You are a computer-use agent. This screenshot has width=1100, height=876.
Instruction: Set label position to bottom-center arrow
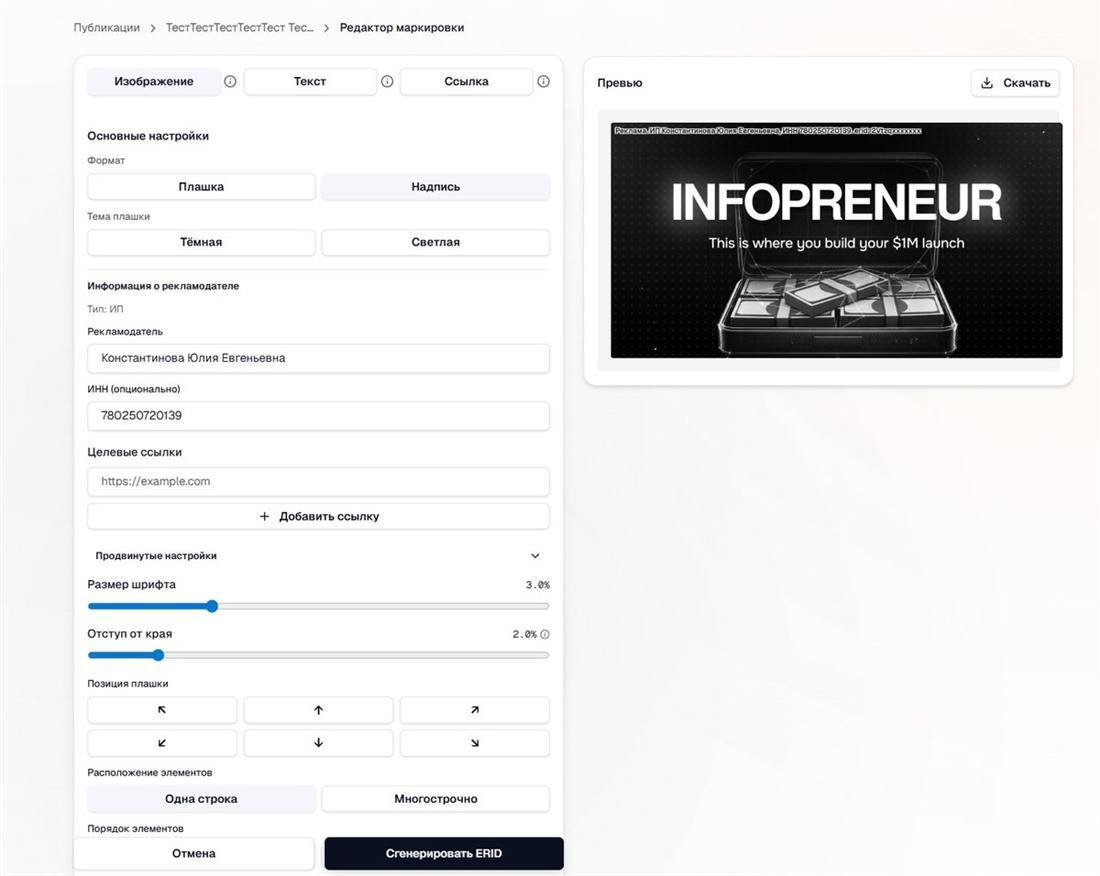(318, 743)
